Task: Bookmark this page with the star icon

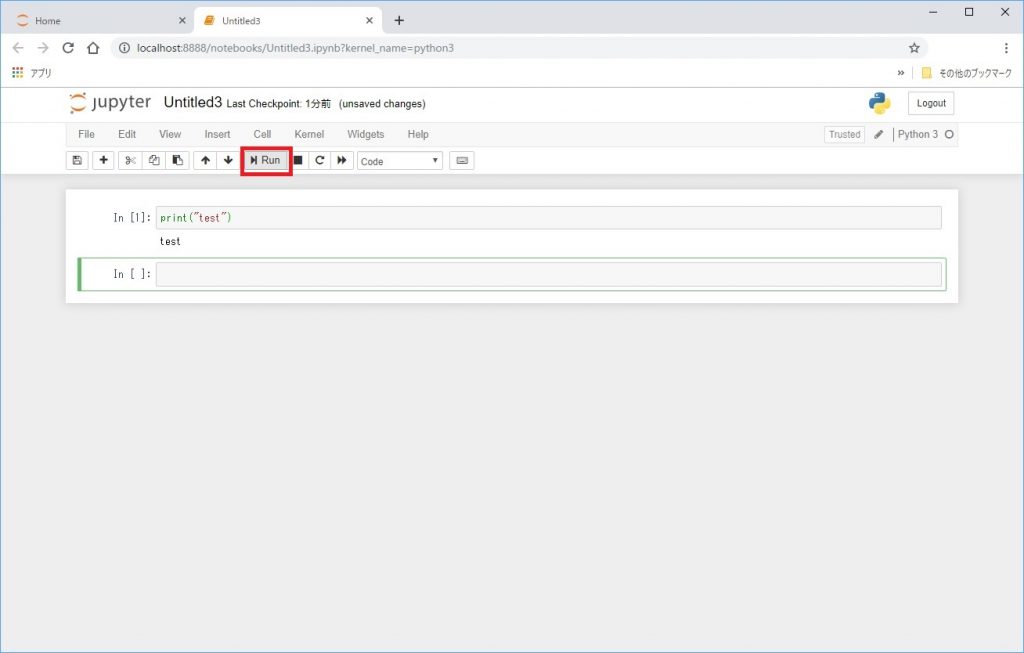Action: (914, 48)
